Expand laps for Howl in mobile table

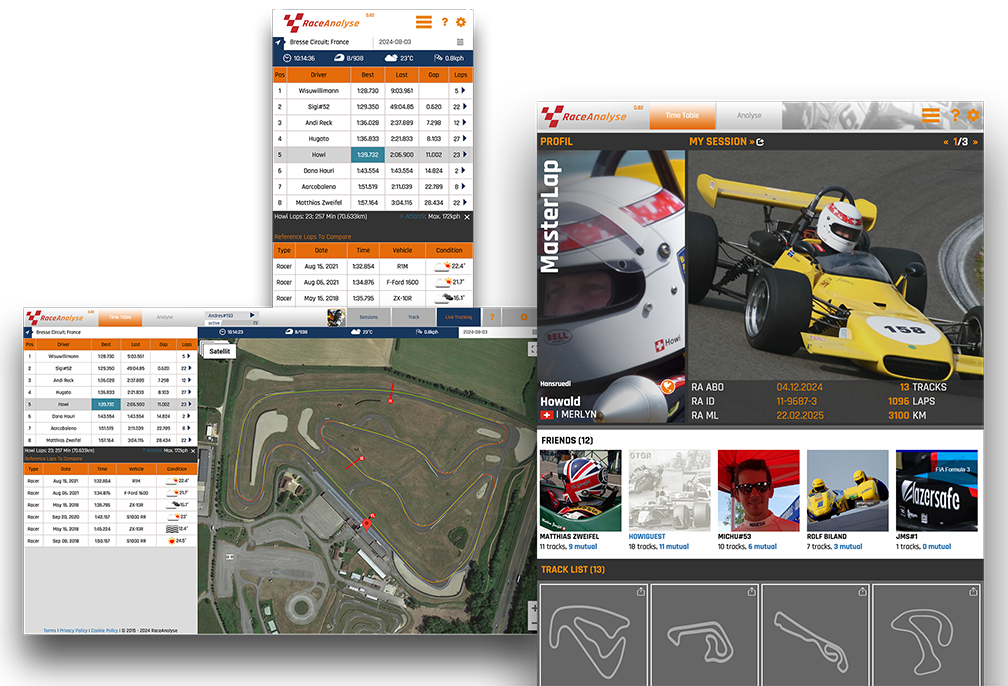(x=464, y=154)
